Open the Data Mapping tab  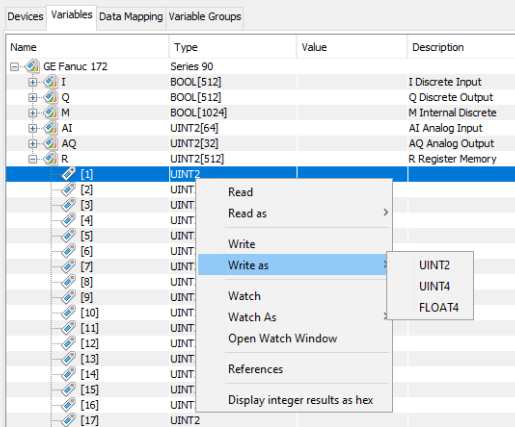pyautogui.click(x=131, y=16)
